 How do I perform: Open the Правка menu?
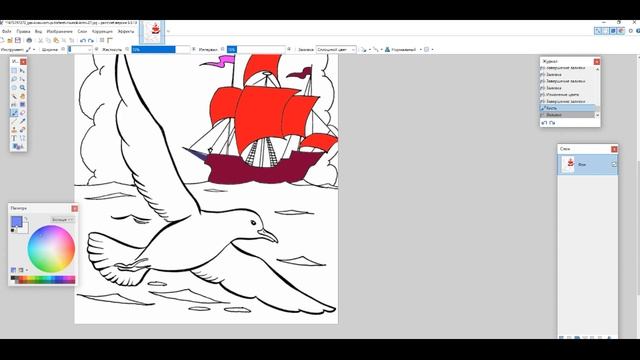23,31
